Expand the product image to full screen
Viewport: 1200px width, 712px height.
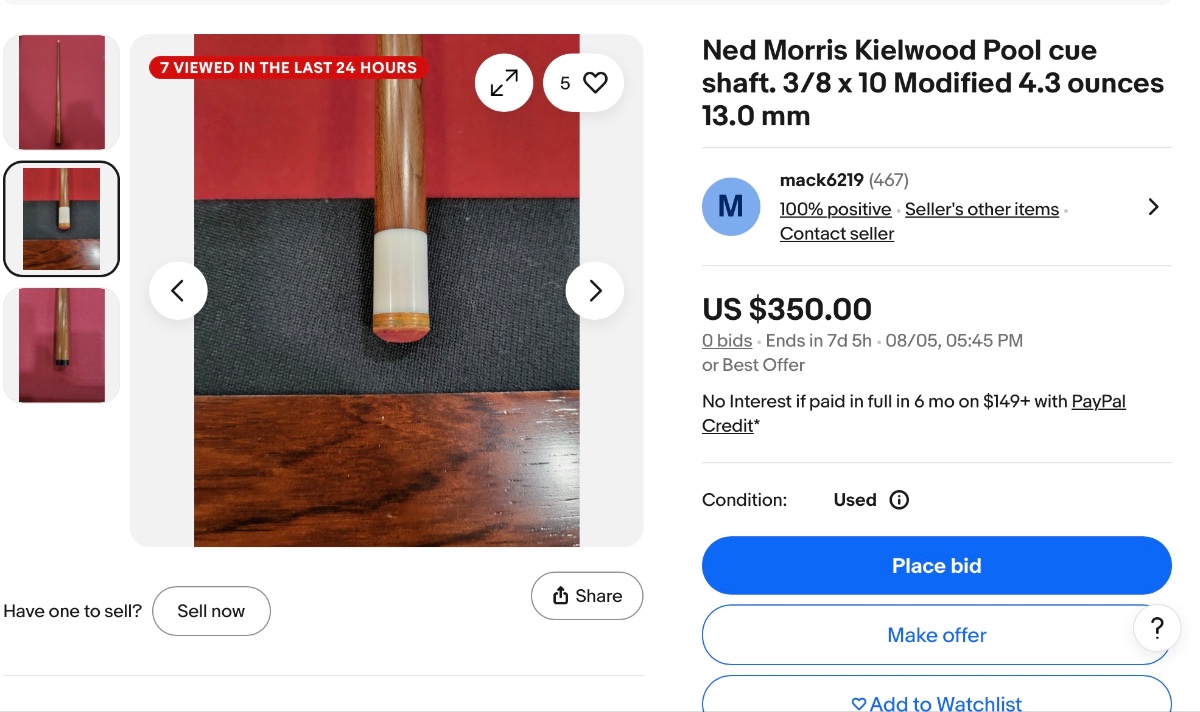[504, 83]
